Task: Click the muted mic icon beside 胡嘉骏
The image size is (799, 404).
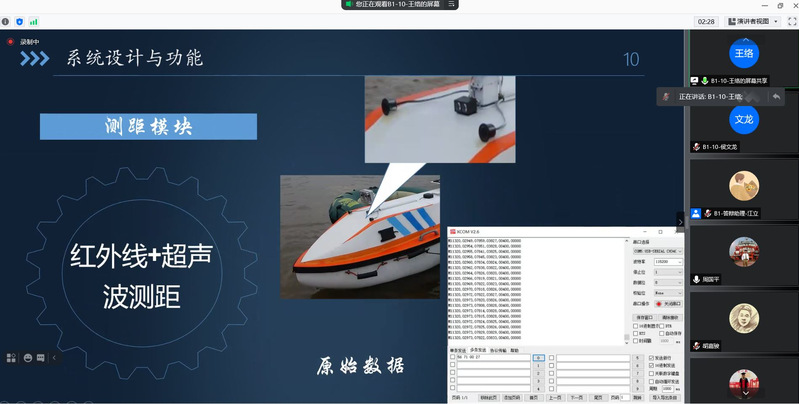Action: pyautogui.click(x=697, y=346)
